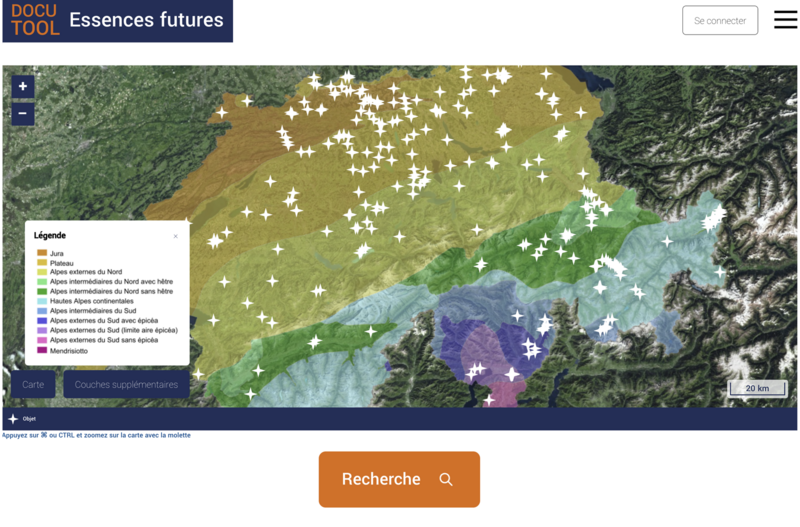Click Alpes externes du Nord legend item
The height and width of the screenshot is (527, 800).
click(86, 273)
